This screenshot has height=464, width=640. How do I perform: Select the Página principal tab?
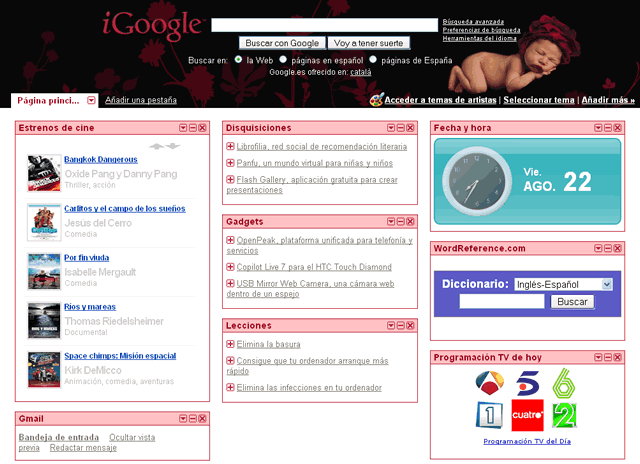(48, 101)
